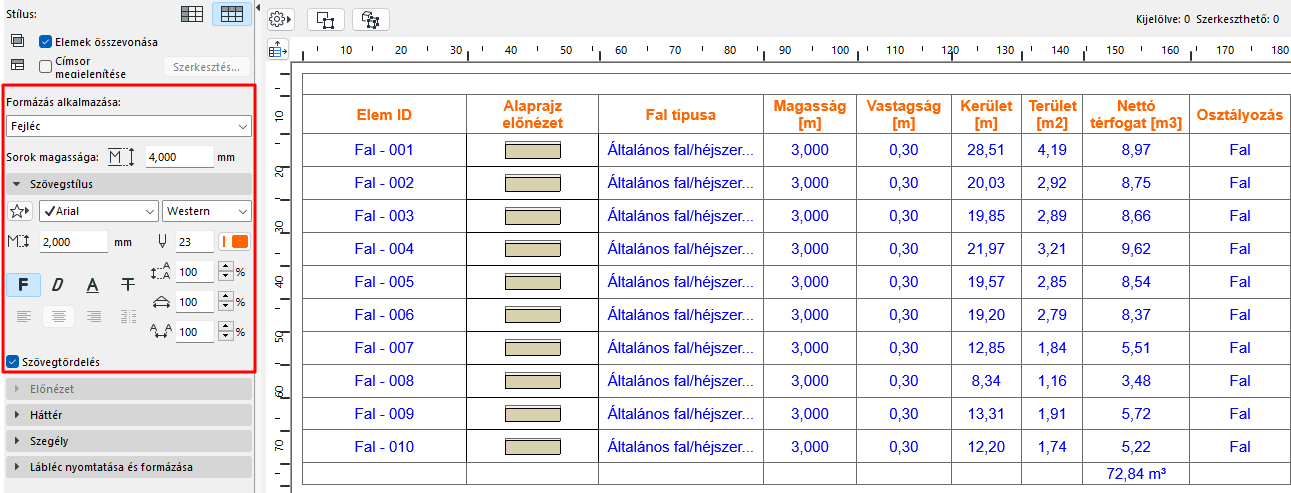Click the merge elements icon beside Elemek összevonása
This screenshot has width=1291, height=493.
pos(16,42)
